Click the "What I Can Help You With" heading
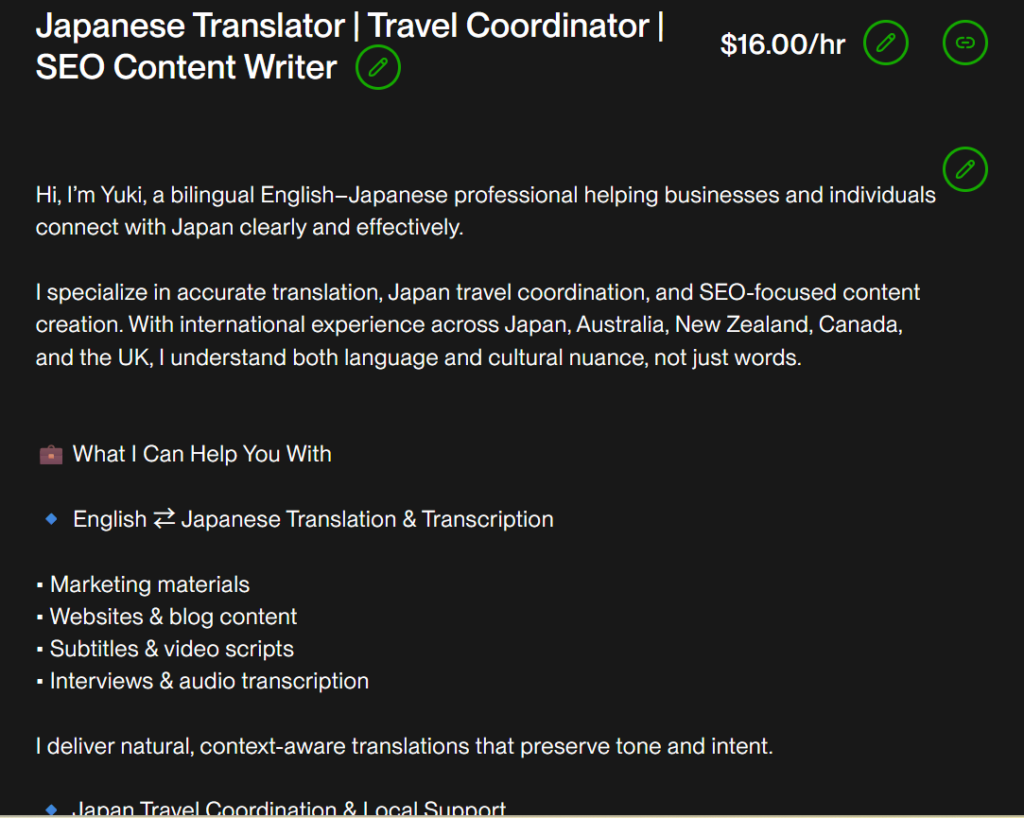 click(202, 454)
